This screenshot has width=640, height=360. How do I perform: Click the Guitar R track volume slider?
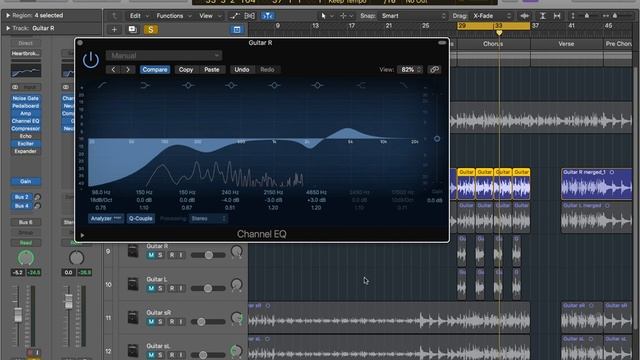(208, 255)
